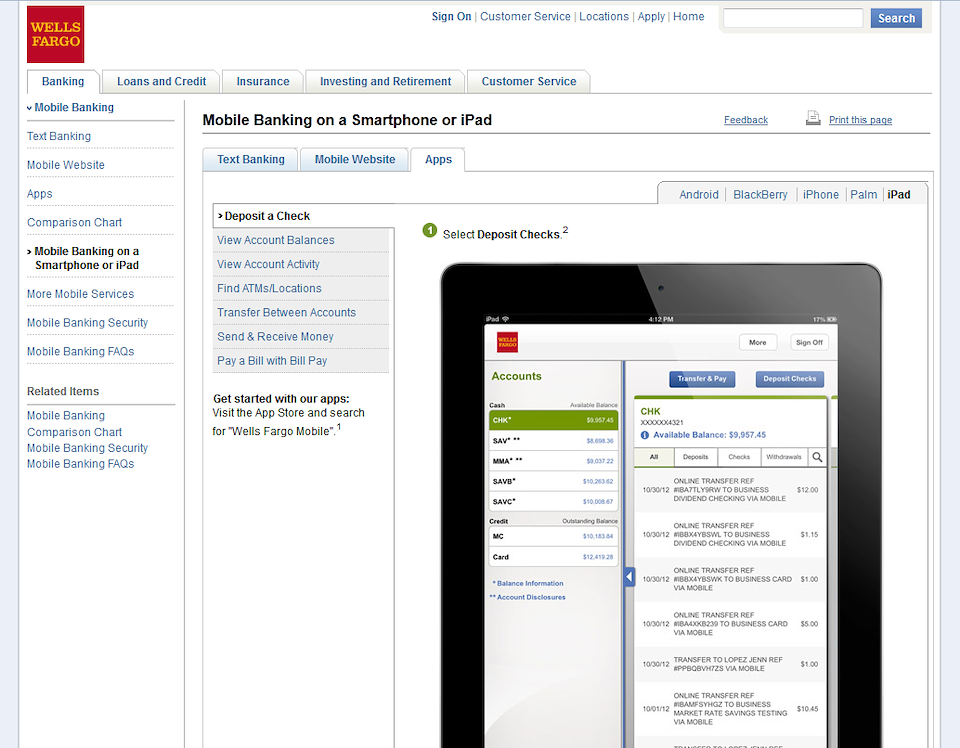Viewport: 960px width, 748px height.
Task: Open More Mobile Services link
Action: click(x=80, y=294)
